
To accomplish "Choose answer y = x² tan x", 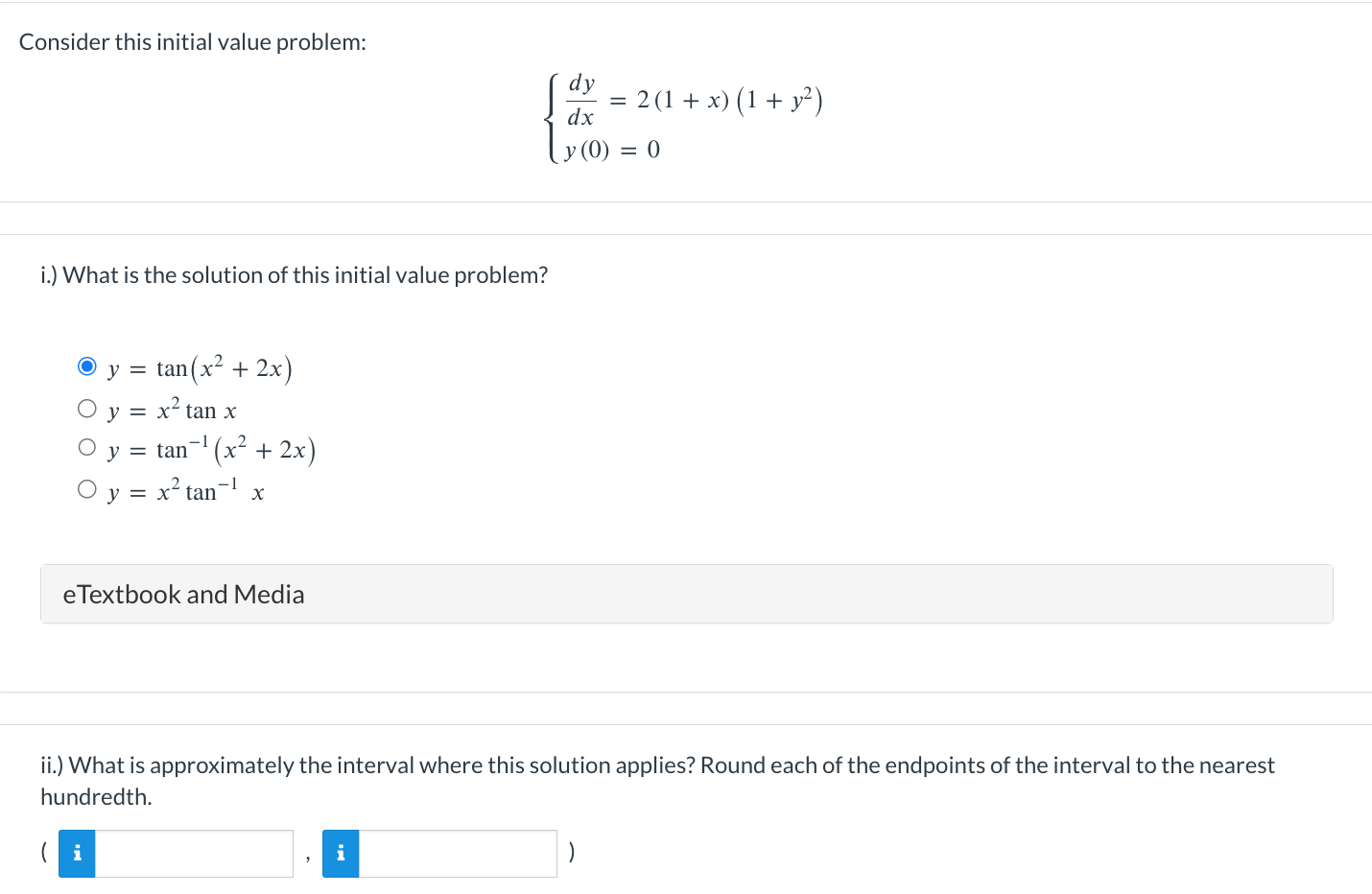I will (x=86, y=408).
